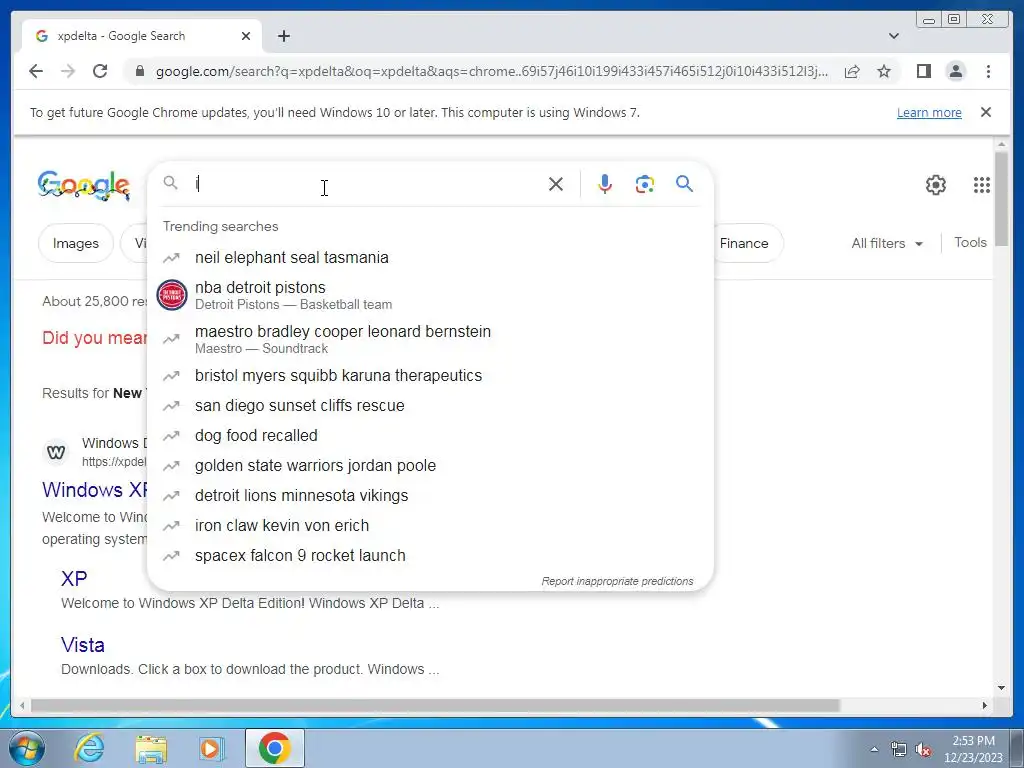
Task: Reload the current page
Action: (x=100, y=71)
